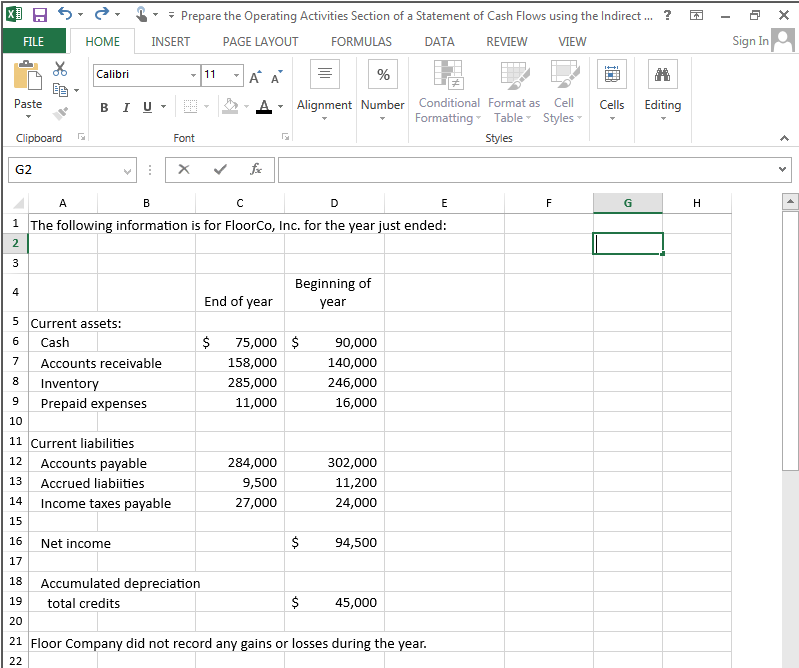
Task: Toggle bold formatting
Action: tap(104, 107)
